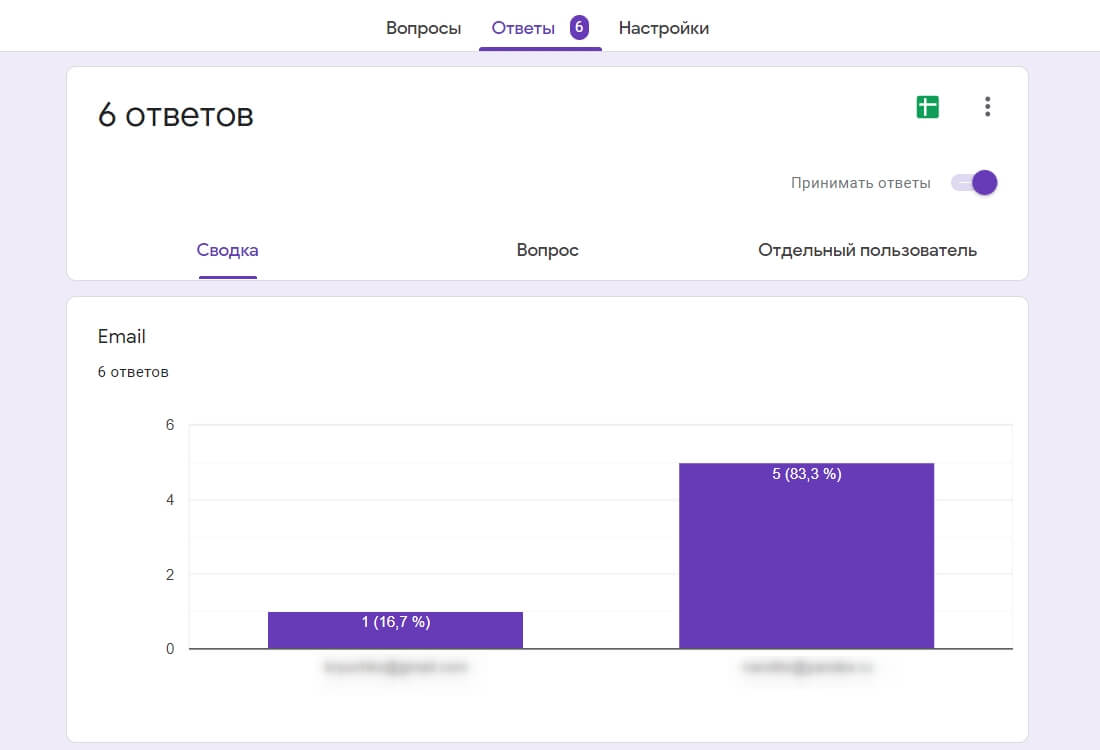
Task: Click the y-axis value 4
Action: point(170,500)
